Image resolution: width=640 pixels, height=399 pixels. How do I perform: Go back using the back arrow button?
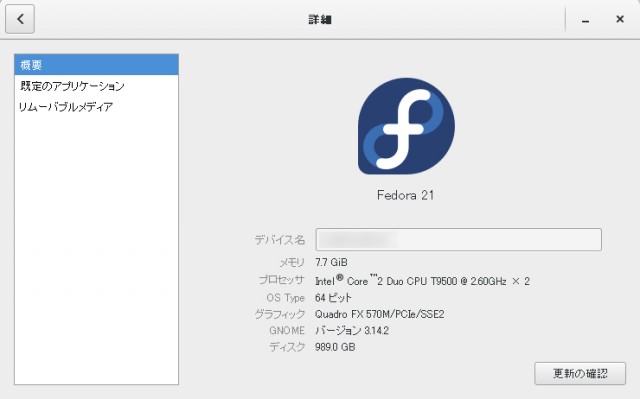(x=20, y=19)
